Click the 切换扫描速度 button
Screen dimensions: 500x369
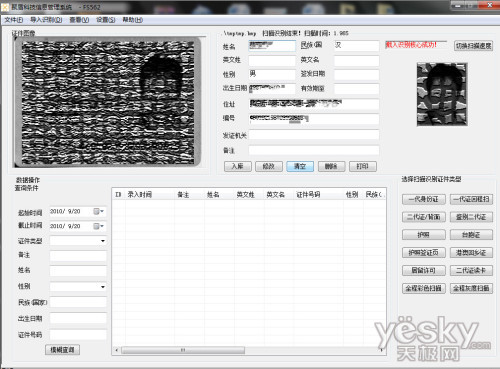pyautogui.click(x=474, y=46)
